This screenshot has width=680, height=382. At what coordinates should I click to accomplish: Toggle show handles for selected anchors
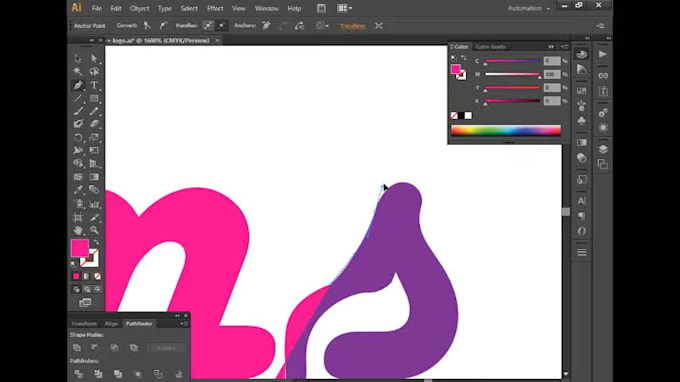(x=208, y=26)
